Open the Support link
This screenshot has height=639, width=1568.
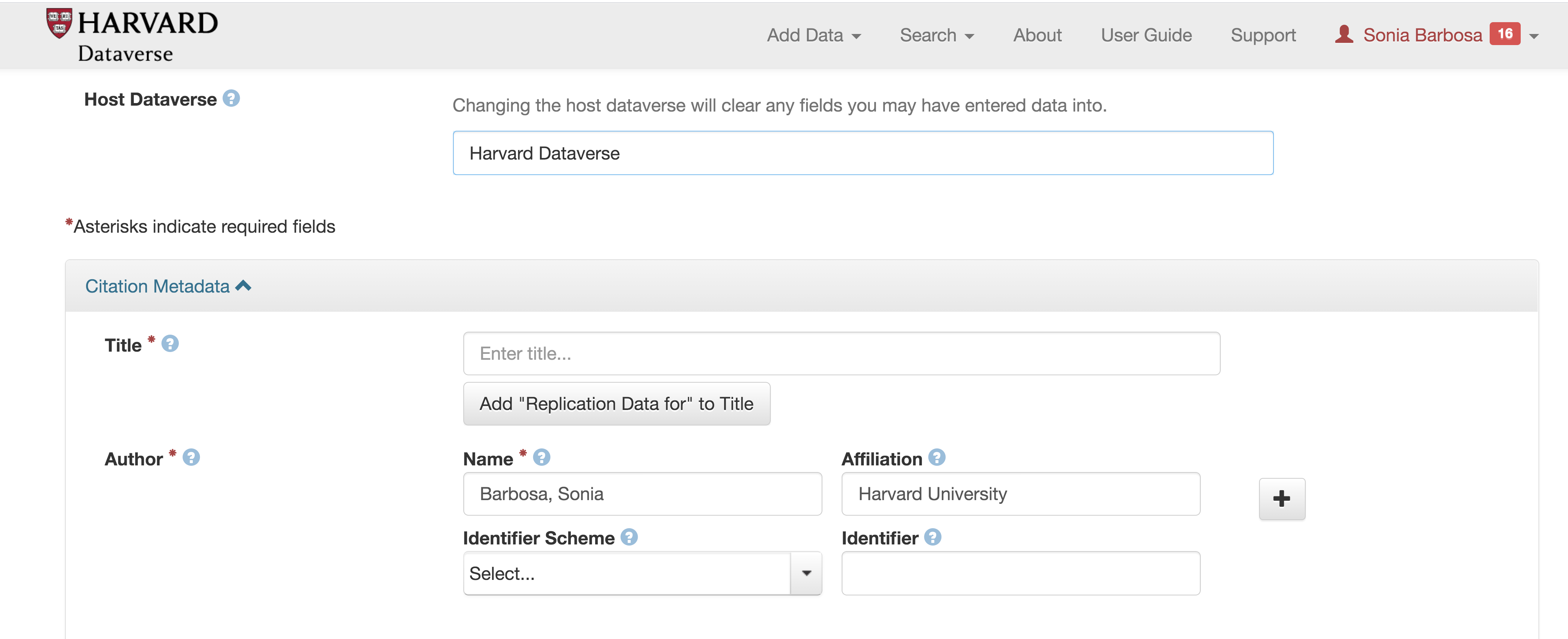point(1263,35)
